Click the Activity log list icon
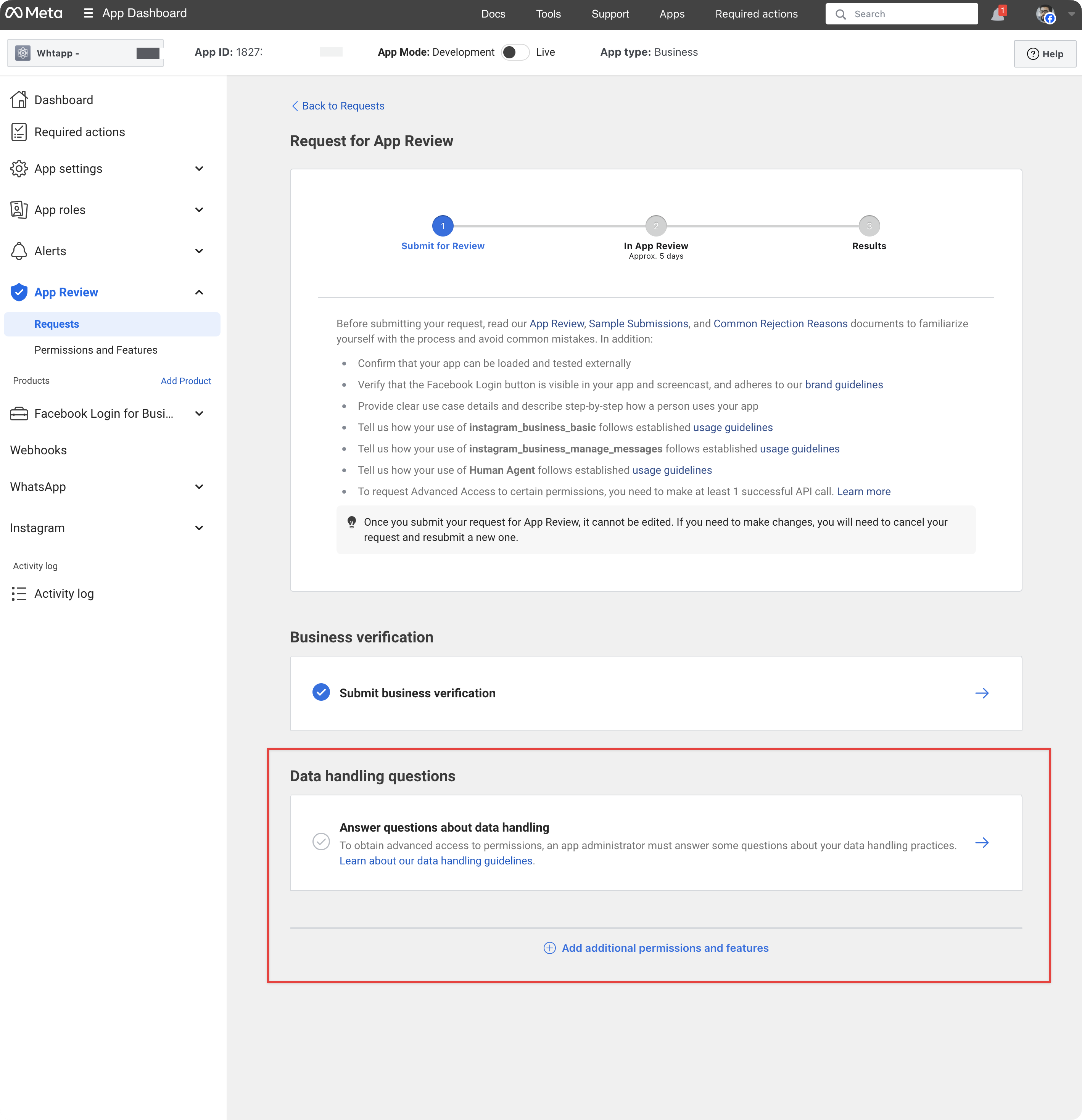Image resolution: width=1082 pixels, height=1120 pixels. pyautogui.click(x=19, y=594)
